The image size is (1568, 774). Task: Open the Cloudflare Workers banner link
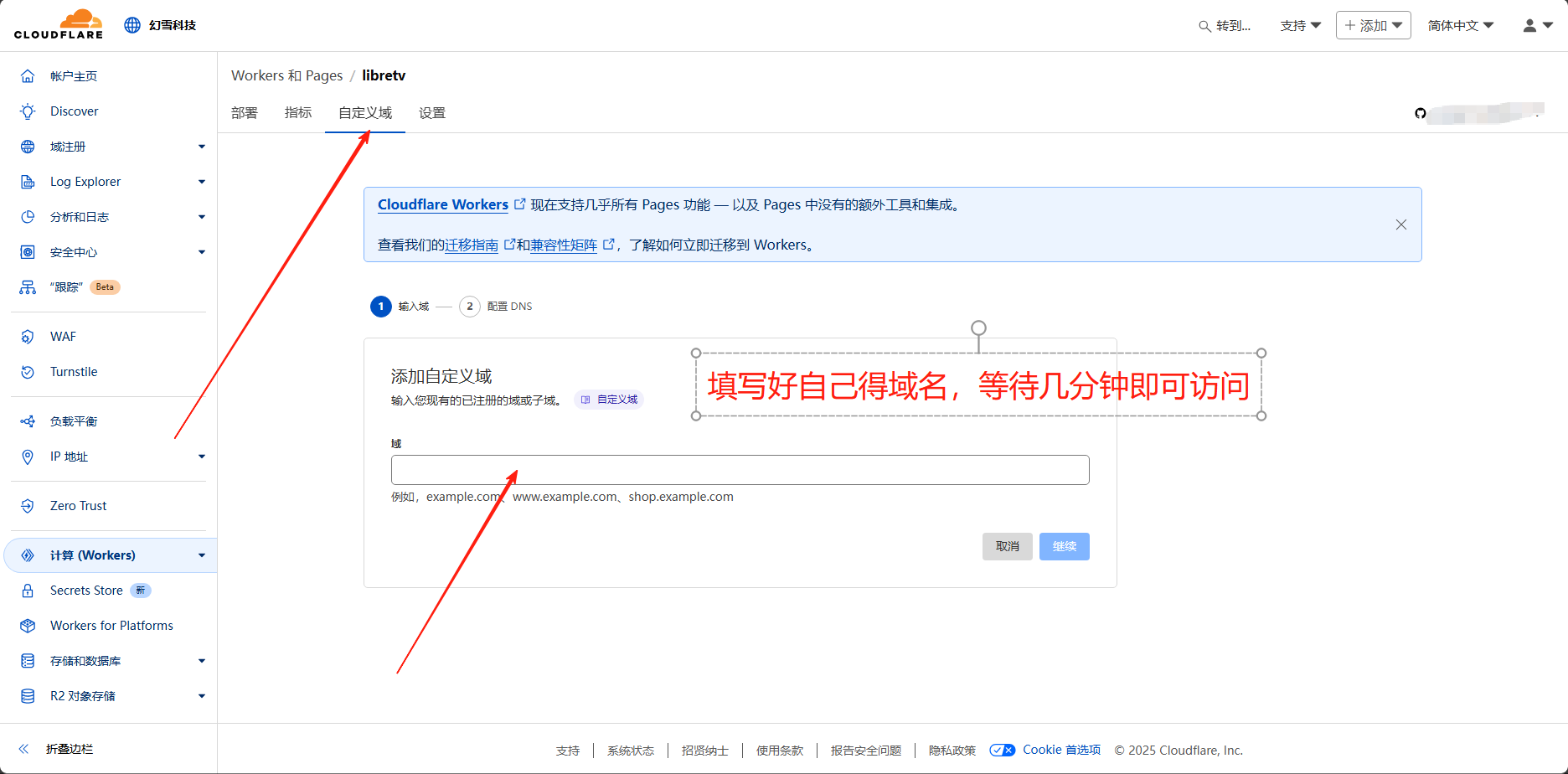point(443,204)
